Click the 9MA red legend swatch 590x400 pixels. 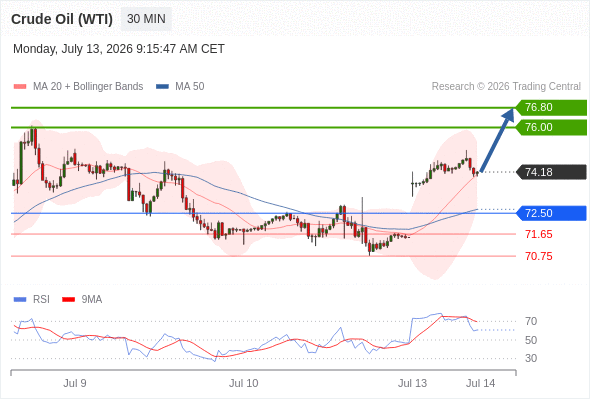click(x=68, y=300)
